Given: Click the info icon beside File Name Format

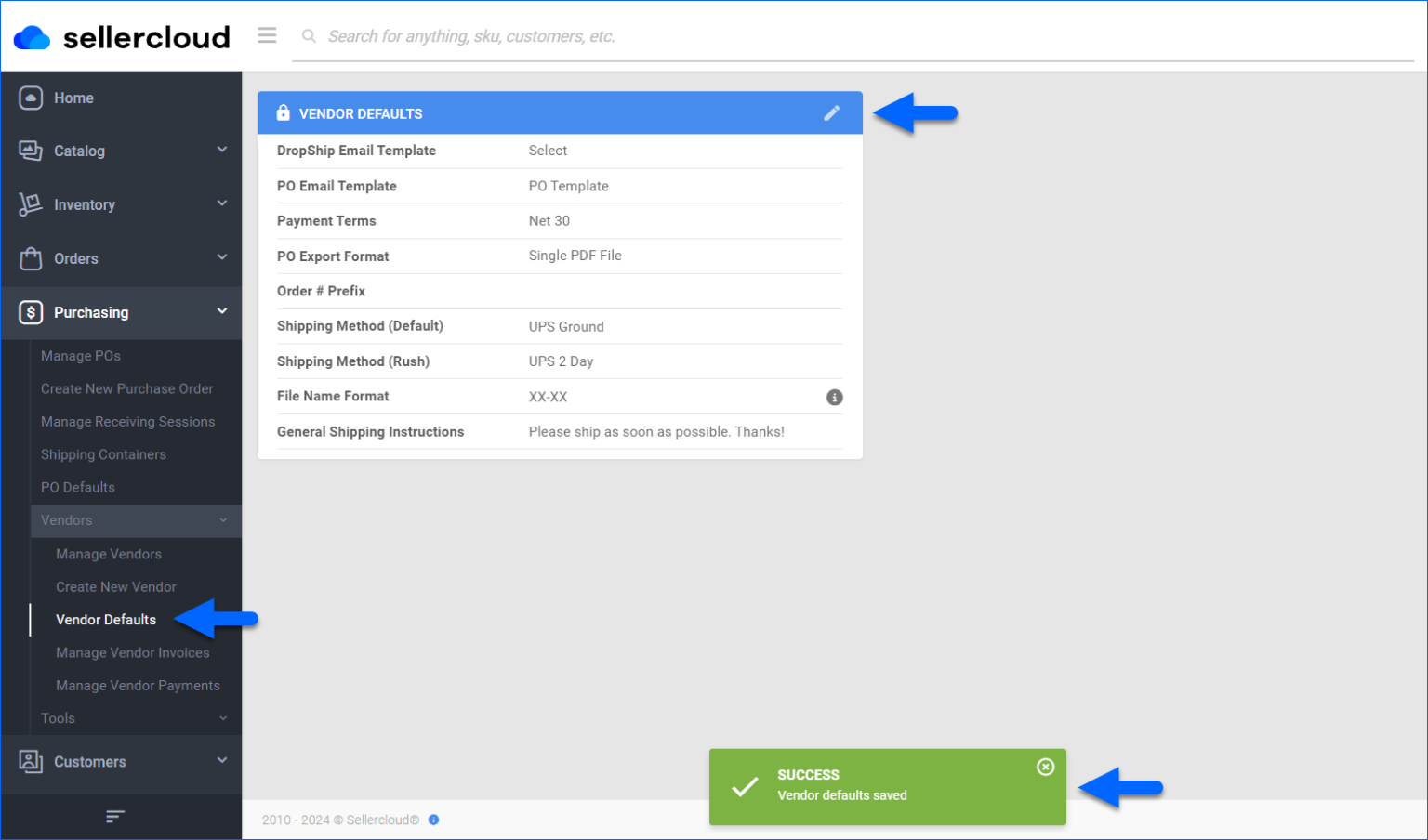Looking at the screenshot, I should 834,397.
